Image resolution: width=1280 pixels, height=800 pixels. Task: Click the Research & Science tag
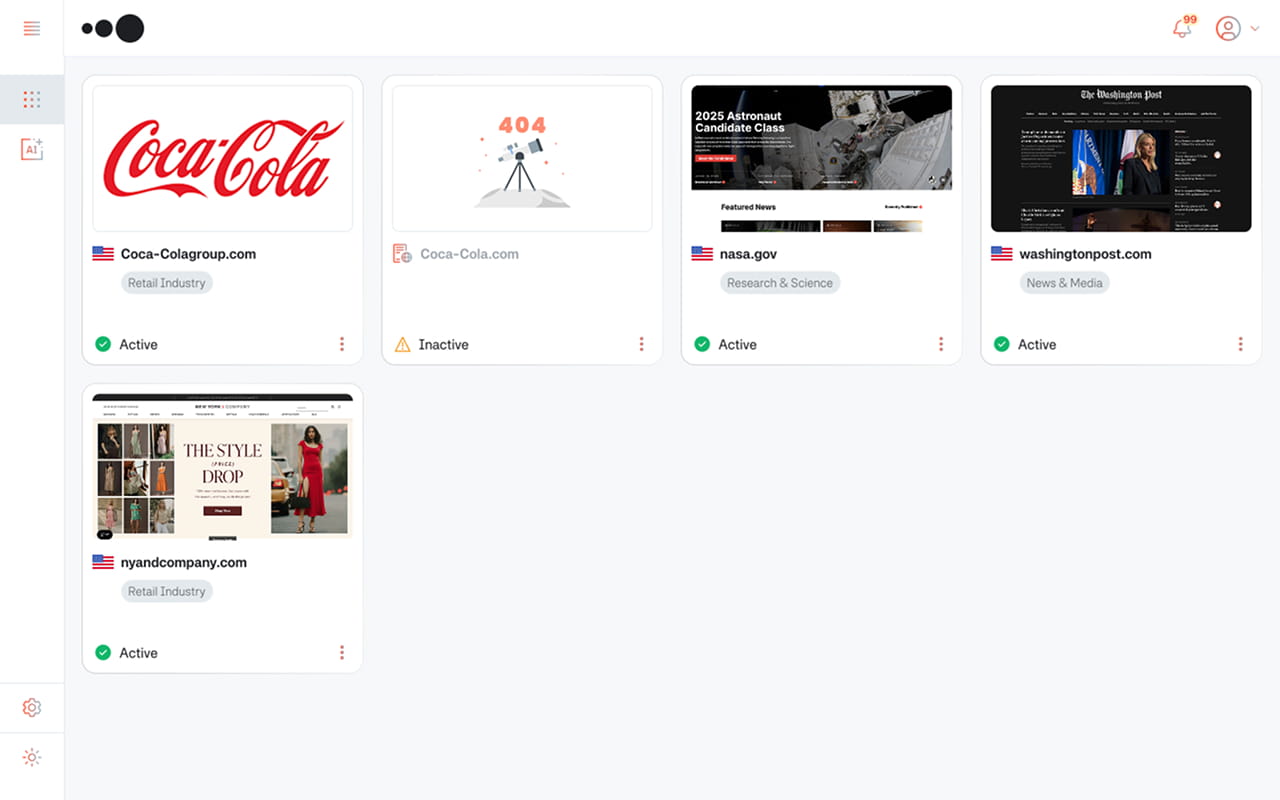(x=780, y=283)
